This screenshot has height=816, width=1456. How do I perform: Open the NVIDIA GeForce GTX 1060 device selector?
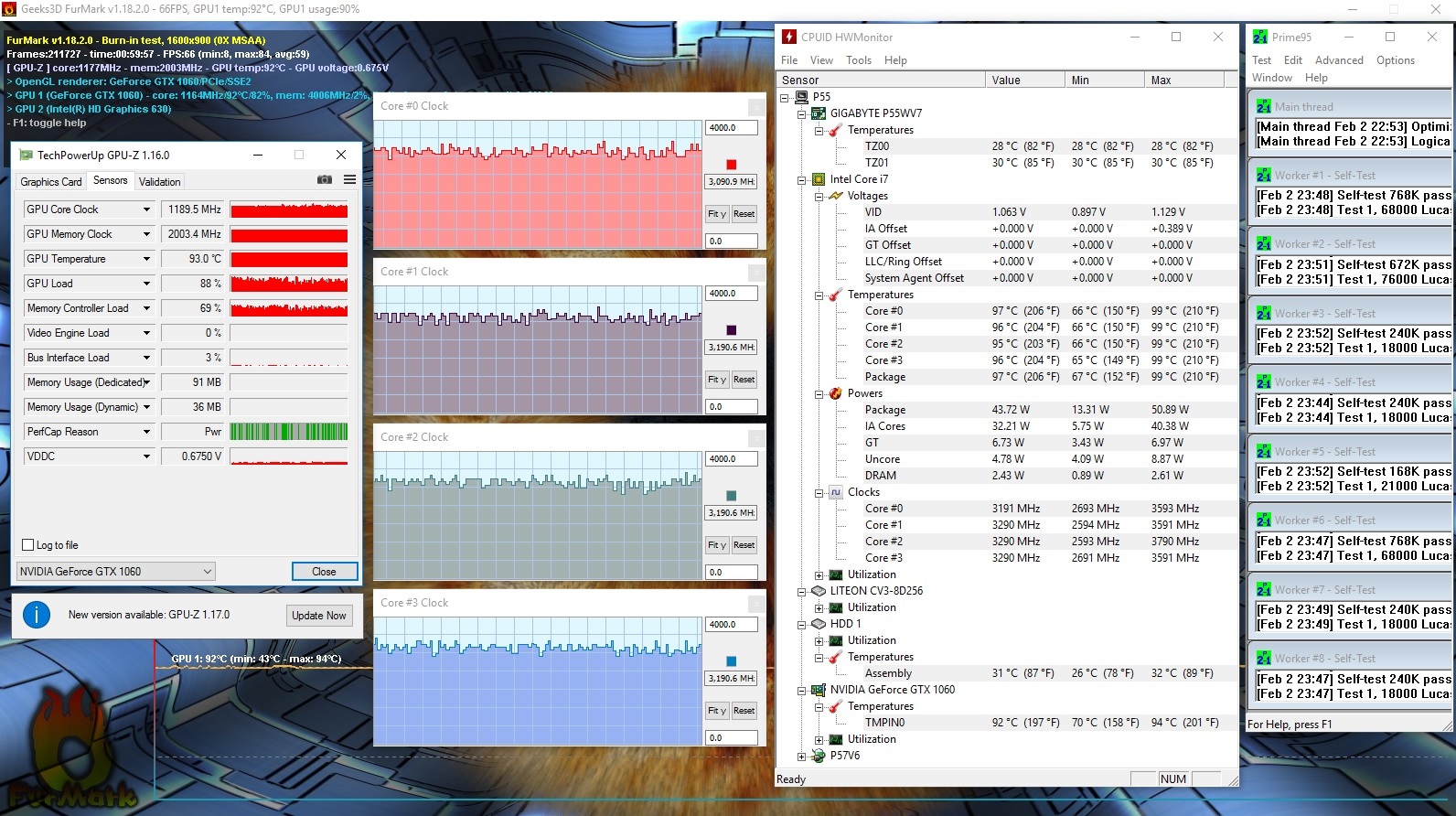pos(115,572)
